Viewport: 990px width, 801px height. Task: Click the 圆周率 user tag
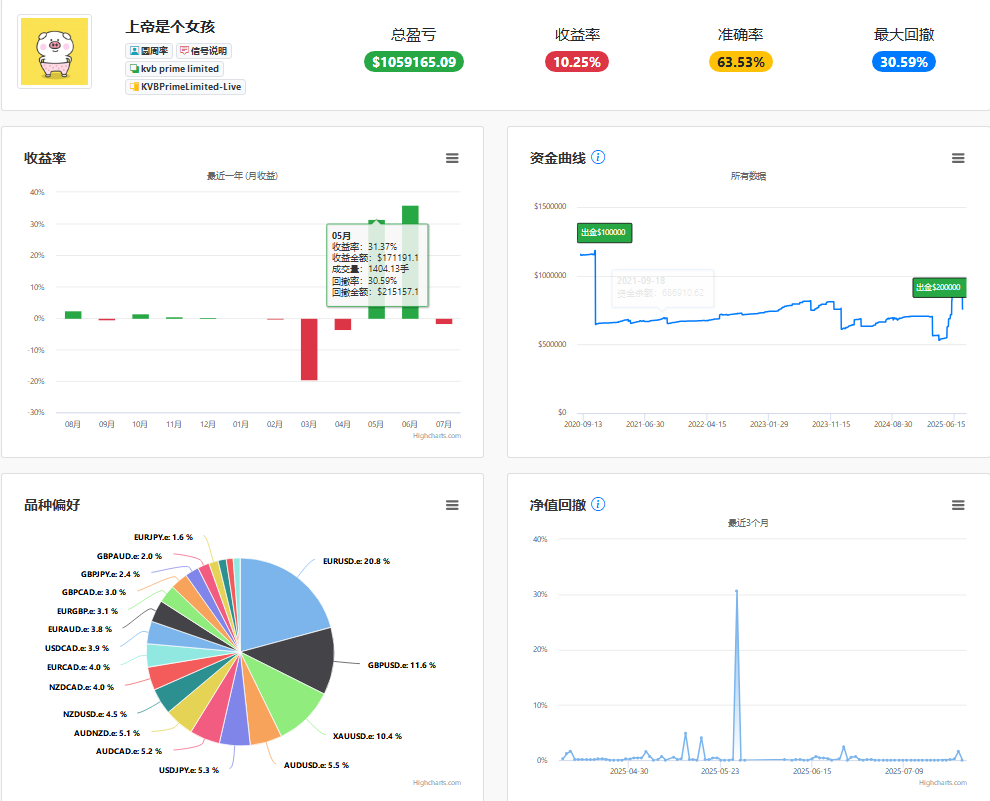[149, 50]
